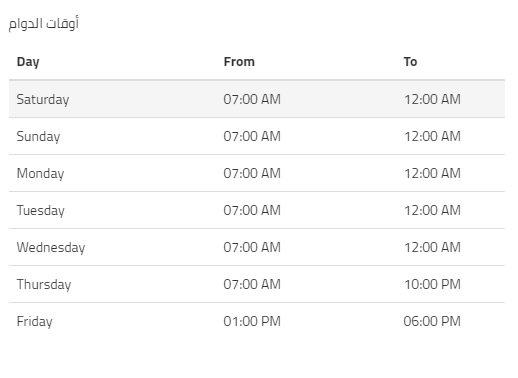The width and height of the screenshot is (518, 378).
Task: Click the To column header
Action: 410,62
